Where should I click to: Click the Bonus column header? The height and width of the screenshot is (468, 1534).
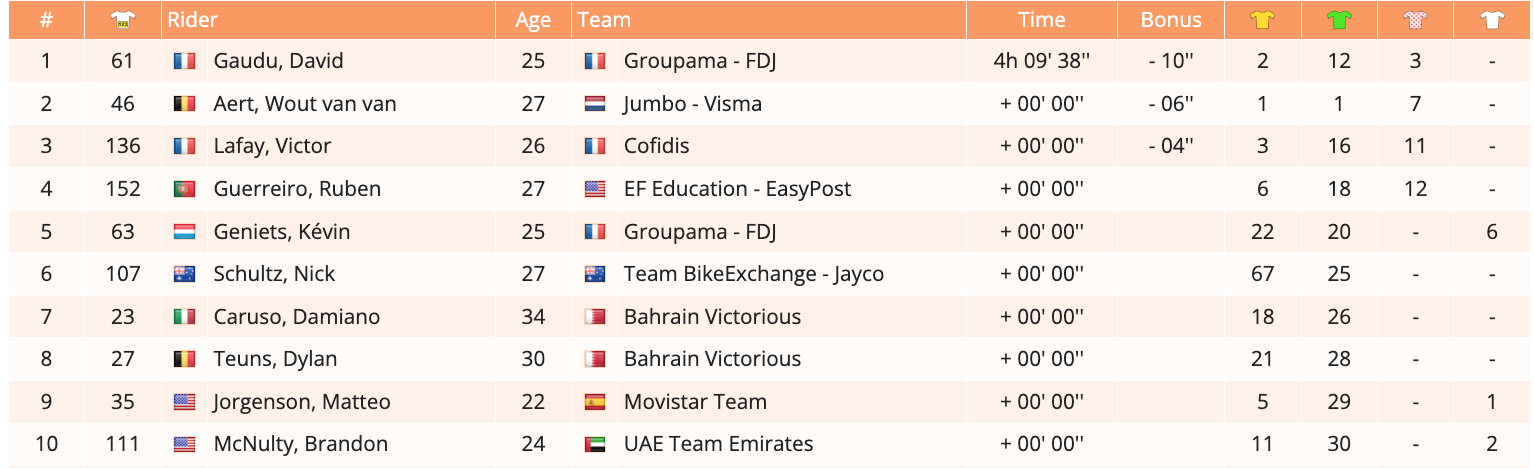pos(1171,20)
